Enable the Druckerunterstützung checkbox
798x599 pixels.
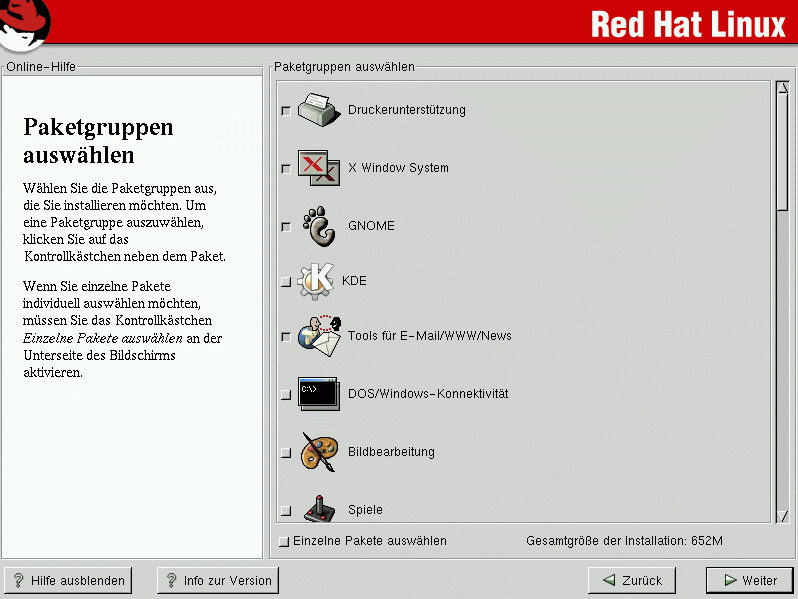286,111
